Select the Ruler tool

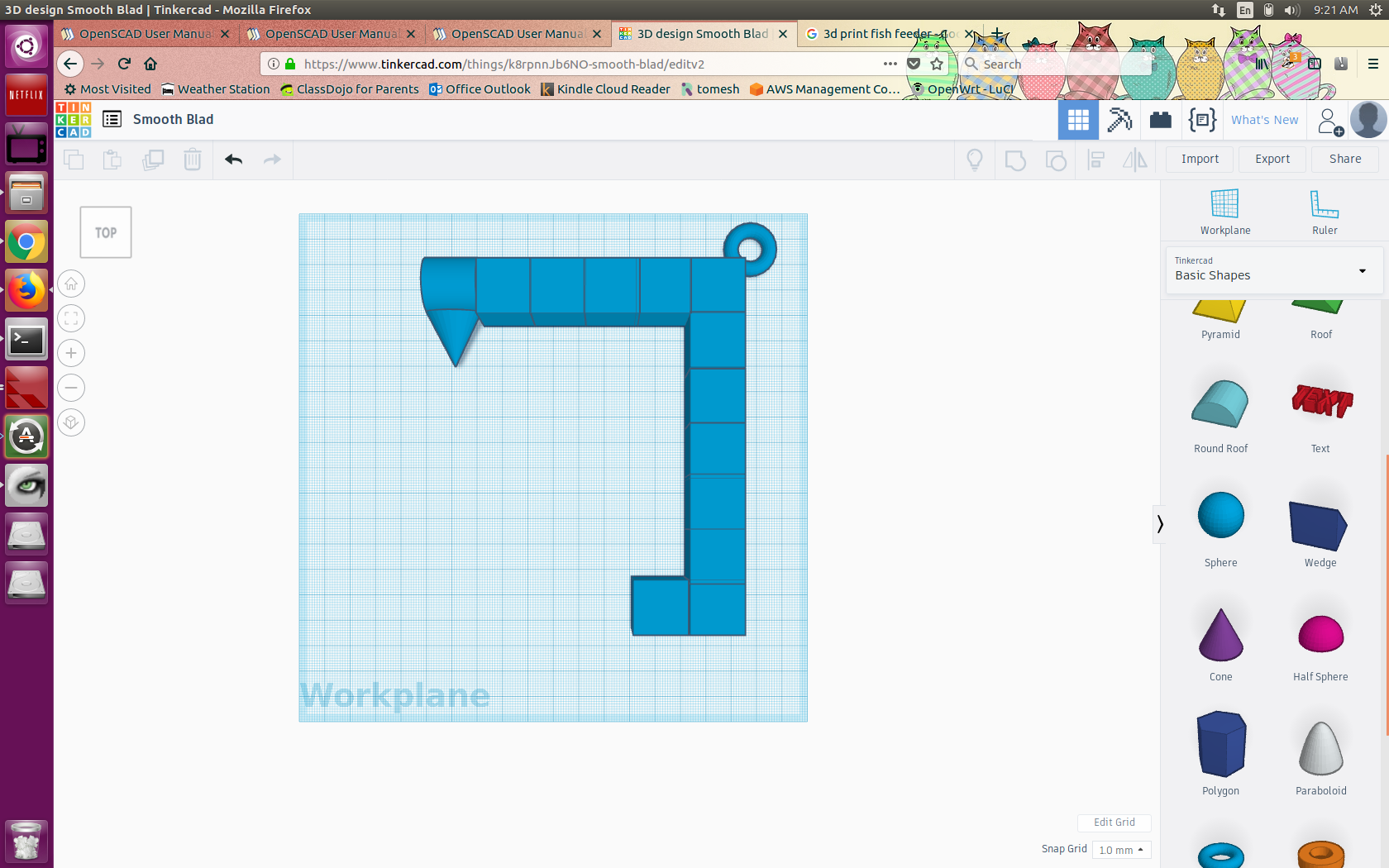pos(1324,212)
